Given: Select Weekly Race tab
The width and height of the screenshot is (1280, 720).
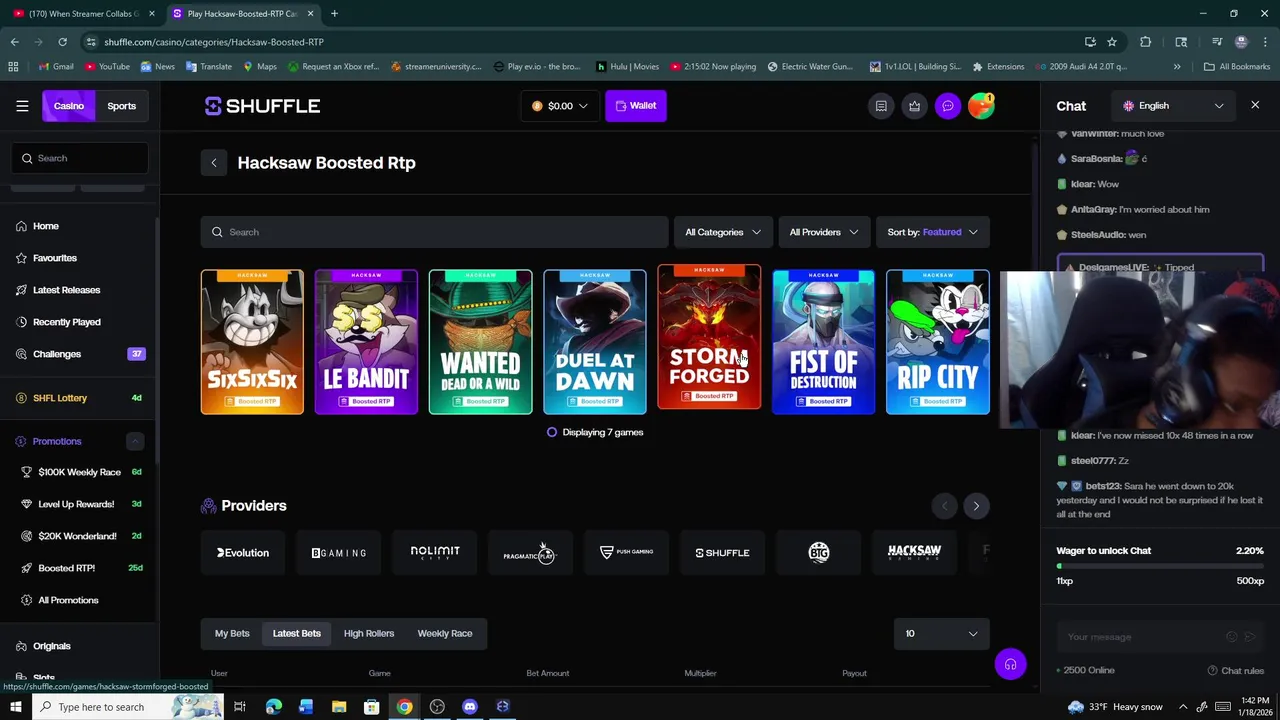Looking at the screenshot, I should click(445, 633).
